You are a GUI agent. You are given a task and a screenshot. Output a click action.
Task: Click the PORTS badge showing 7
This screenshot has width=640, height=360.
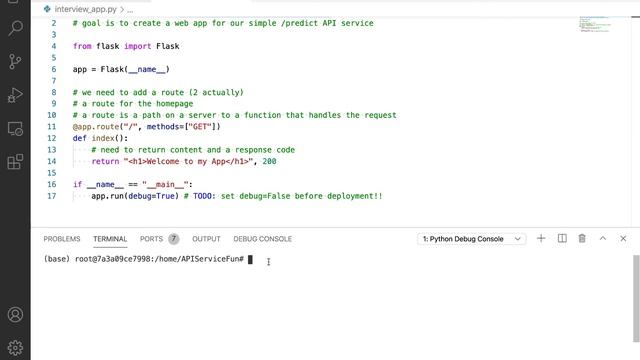click(173, 239)
